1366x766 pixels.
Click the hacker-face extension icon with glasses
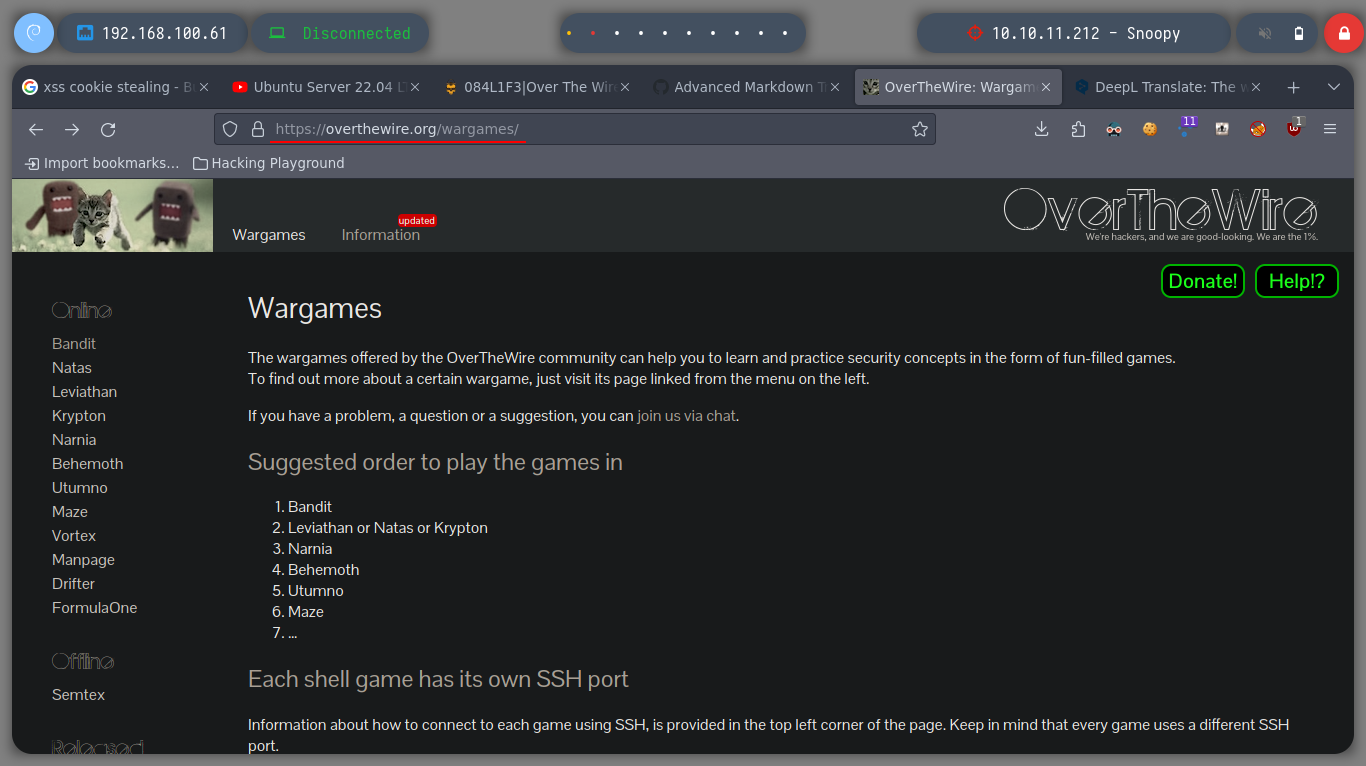click(x=1114, y=129)
